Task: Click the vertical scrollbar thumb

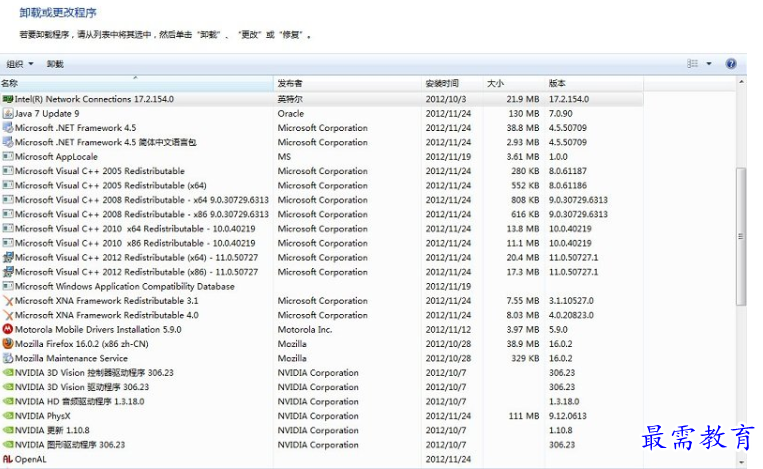Action: [741, 236]
